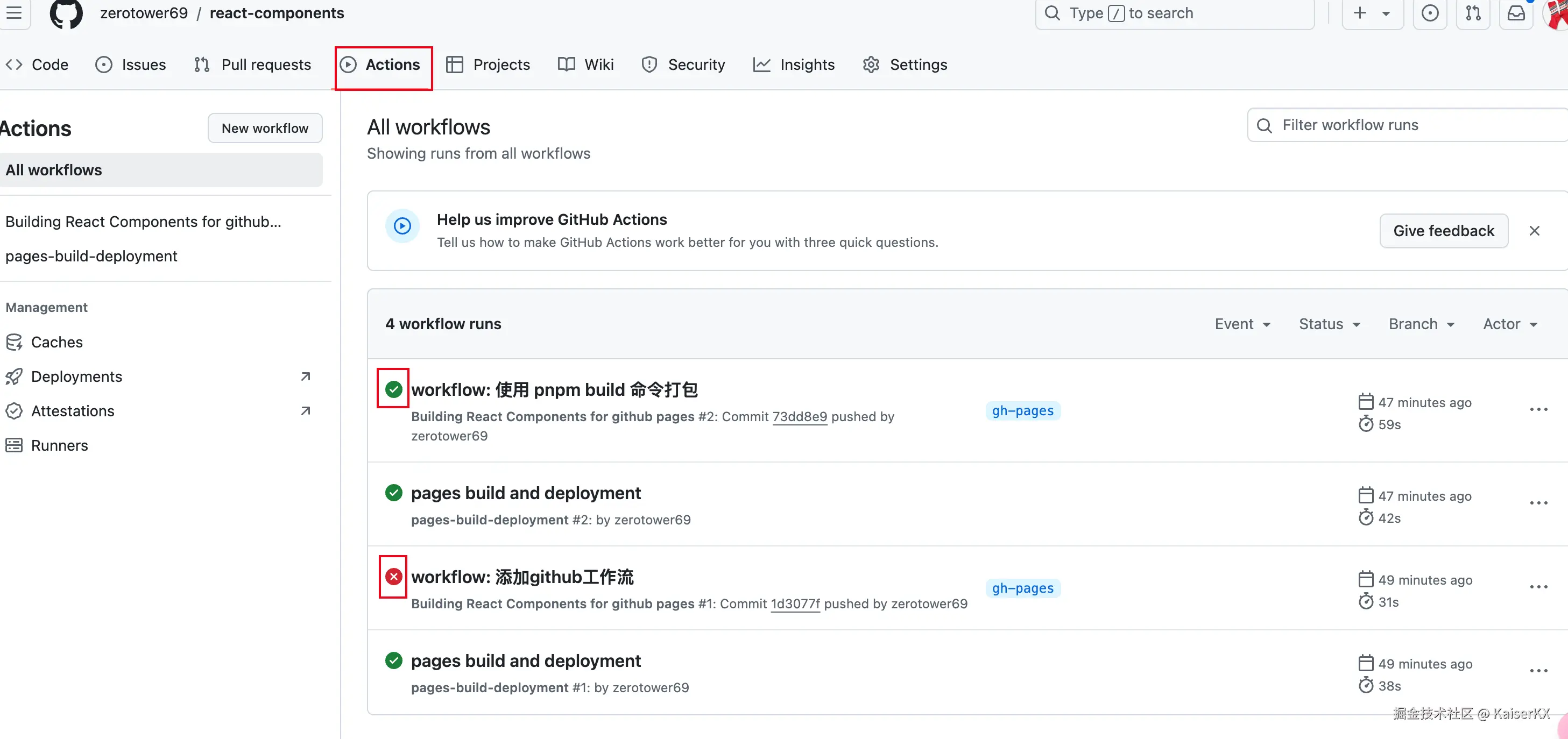Screen dimensions: 1568x739
Task: Open the create new plus dropdown
Action: [x=1372, y=13]
